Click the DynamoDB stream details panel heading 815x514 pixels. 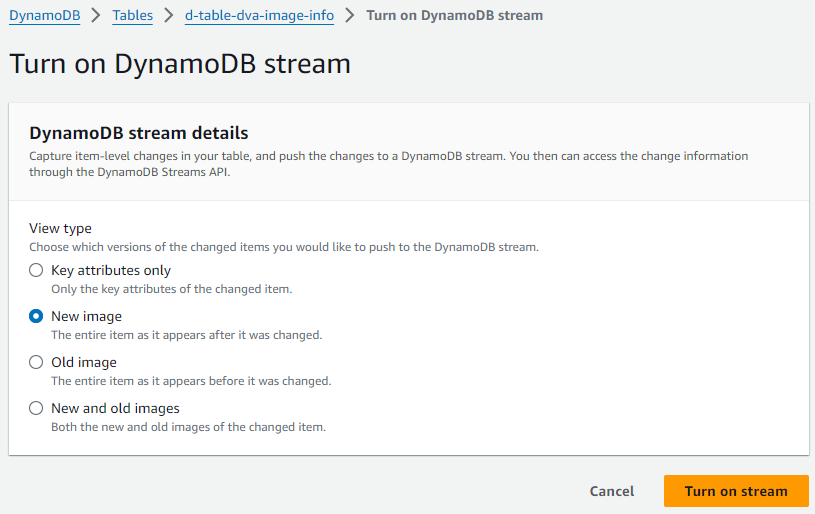[138, 133]
